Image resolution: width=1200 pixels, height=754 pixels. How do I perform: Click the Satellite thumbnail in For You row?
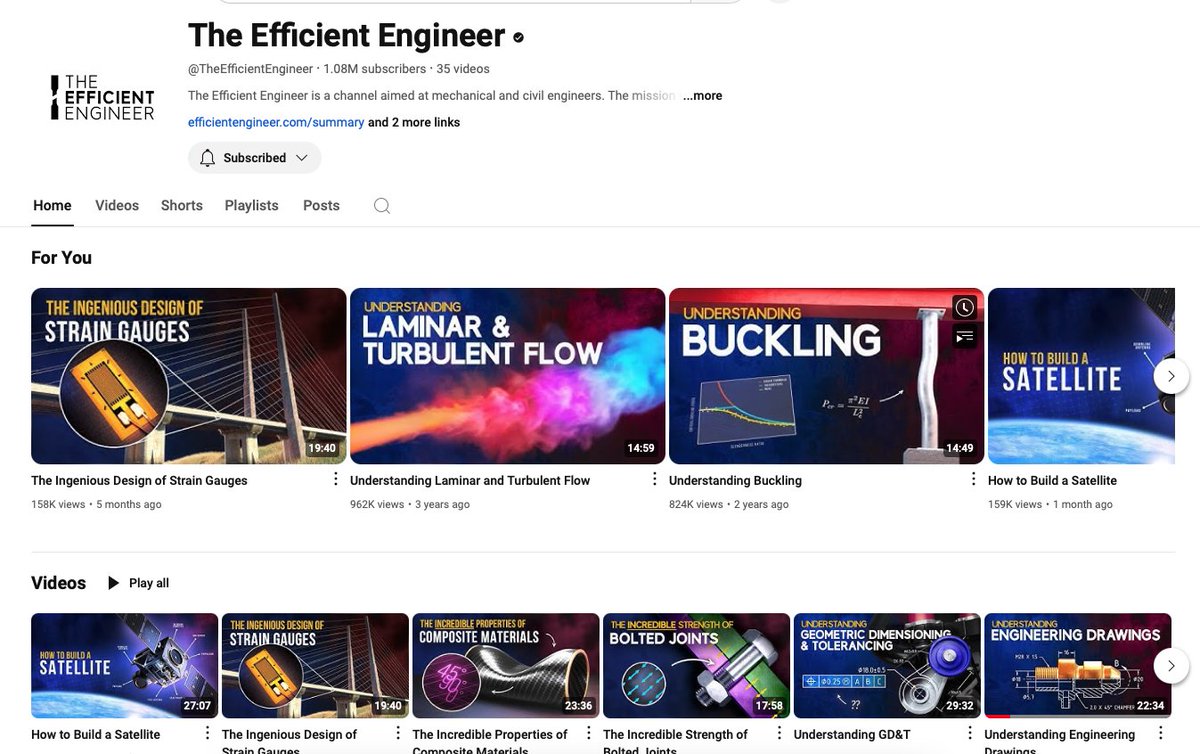[1081, 376]
